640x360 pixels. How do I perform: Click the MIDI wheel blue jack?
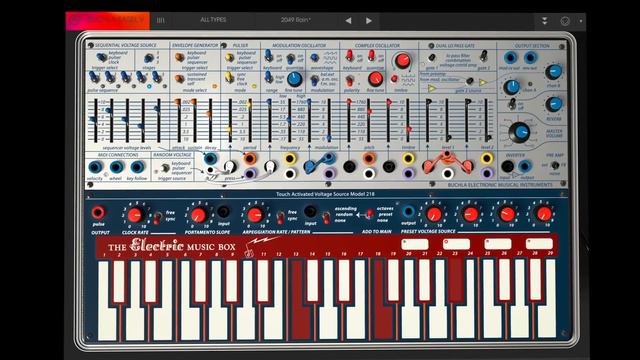[116, 167]
